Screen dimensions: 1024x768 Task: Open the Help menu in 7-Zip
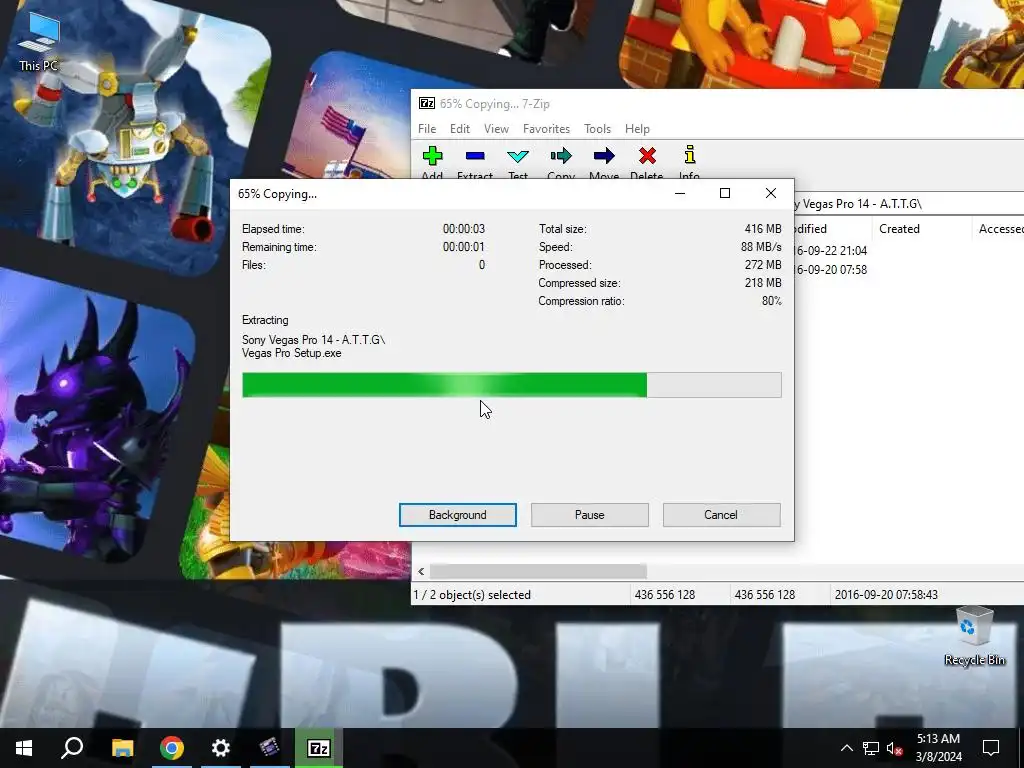(x=637, y=129)
